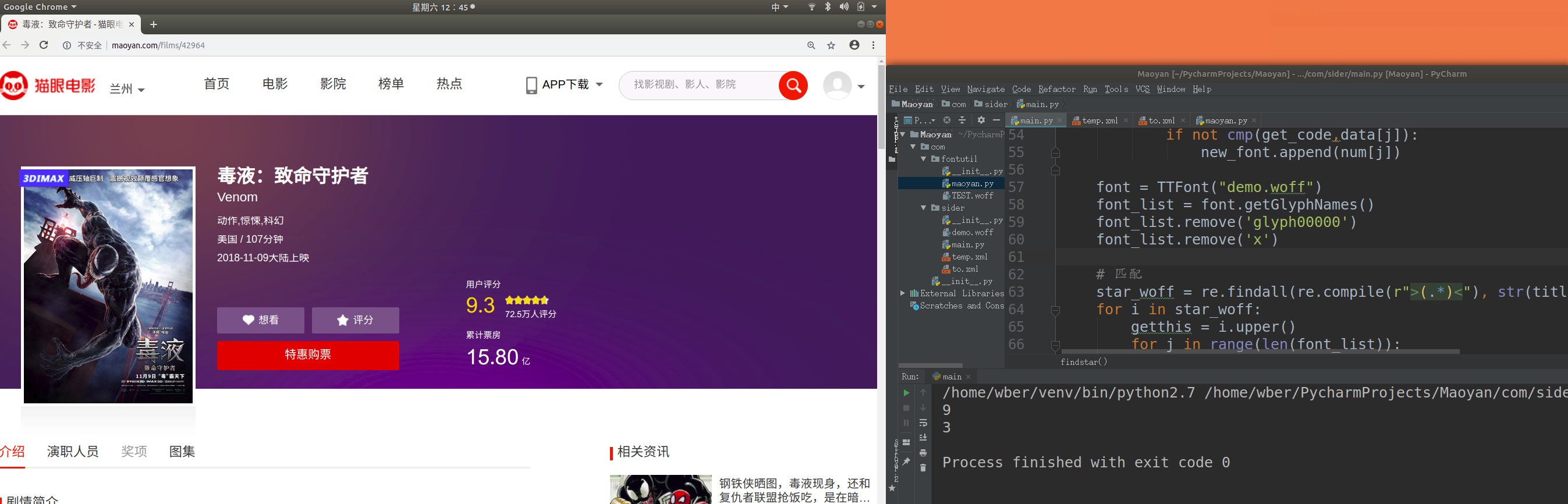Collapse the com folder in Project tree

[913, 147]
